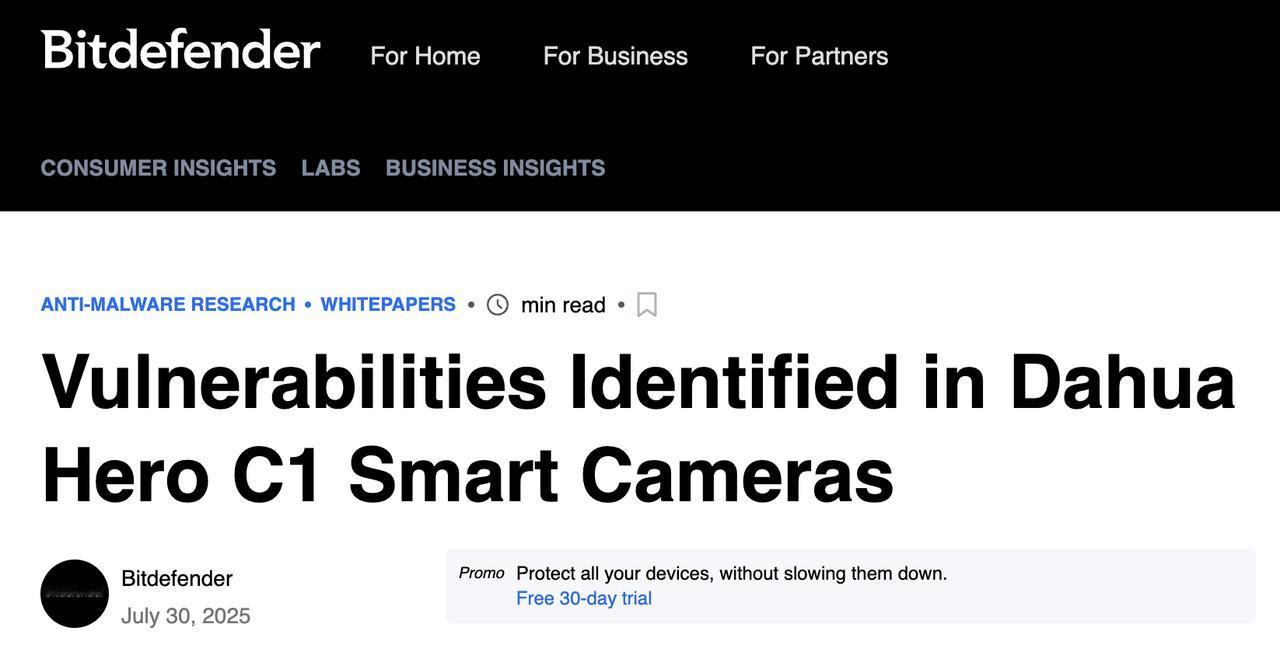This screenshot has width=1280, height=645.
Task: Click the July 30, 2025 publish date
Action: click(x=186, y=616)
